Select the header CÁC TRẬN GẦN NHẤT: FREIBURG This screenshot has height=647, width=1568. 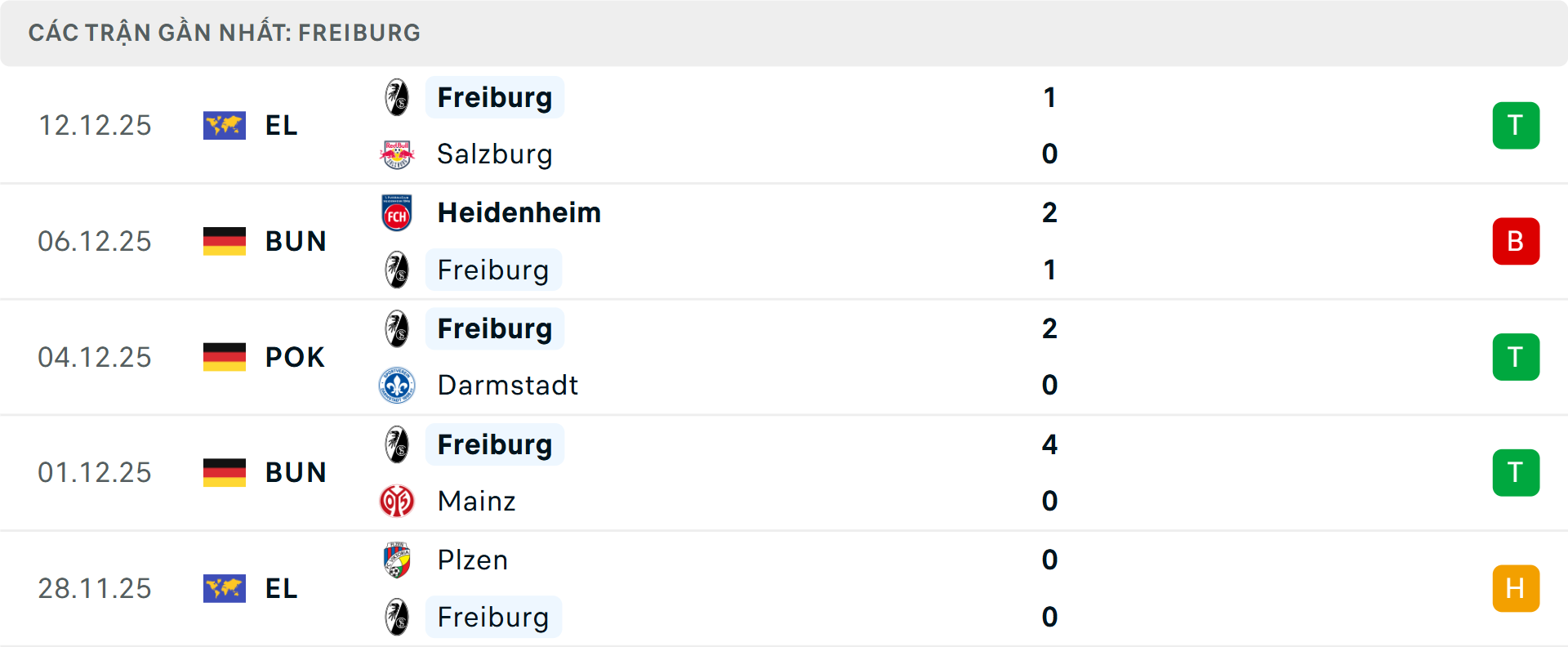225,32
